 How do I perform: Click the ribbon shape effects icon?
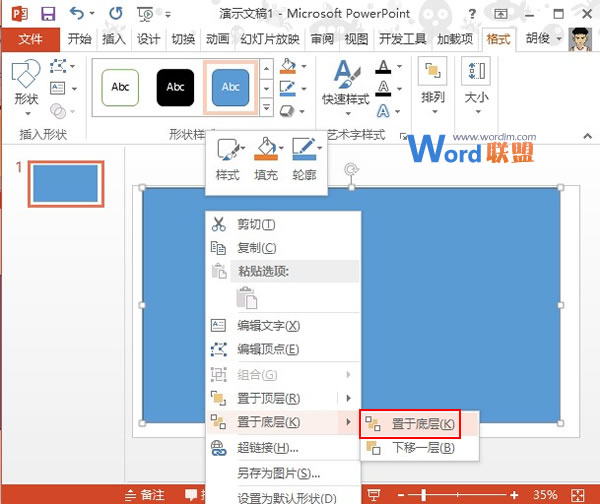click(287, 111)
